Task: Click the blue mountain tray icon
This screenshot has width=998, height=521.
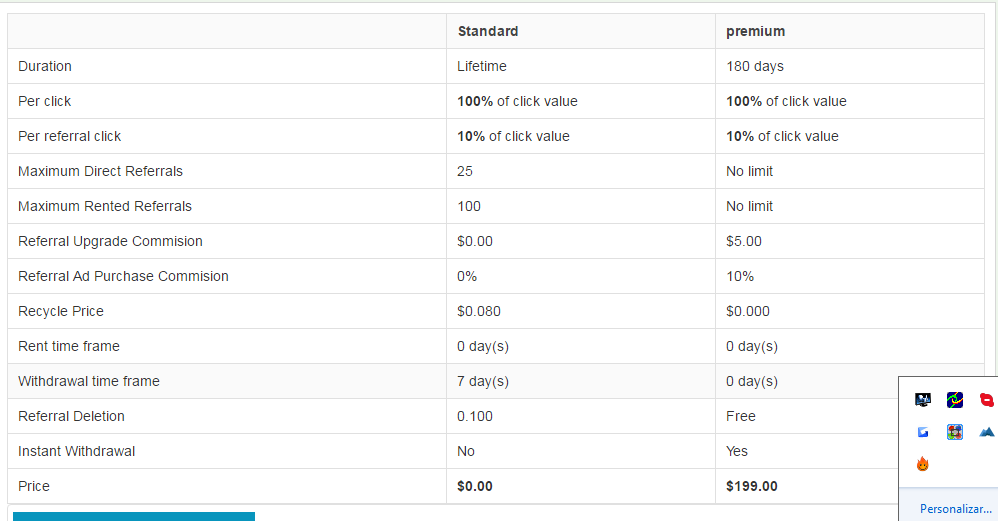Action: 987,432
